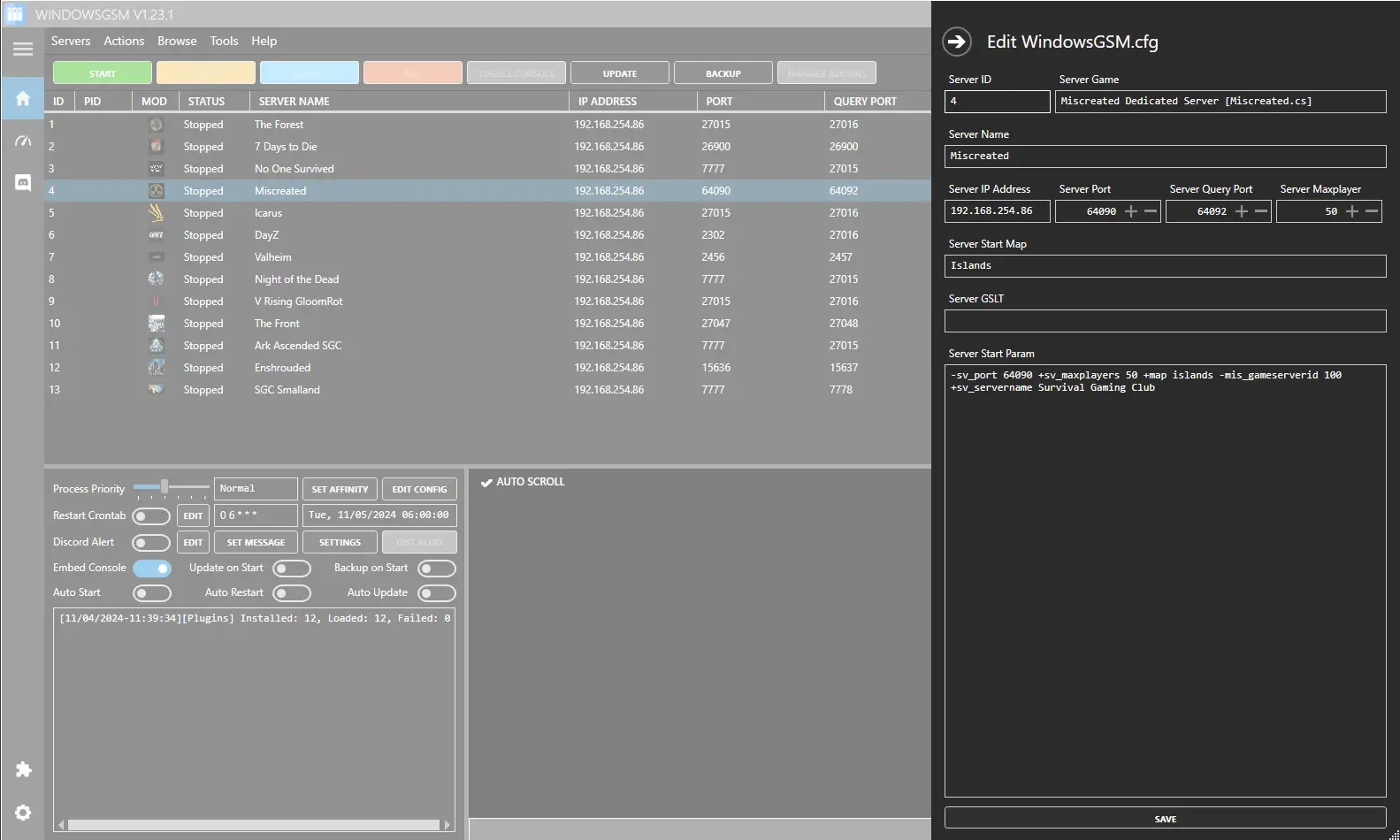Click The Forest game mod icon
The height and width of the screenshot is (840, 1400).
click(156, 125)
